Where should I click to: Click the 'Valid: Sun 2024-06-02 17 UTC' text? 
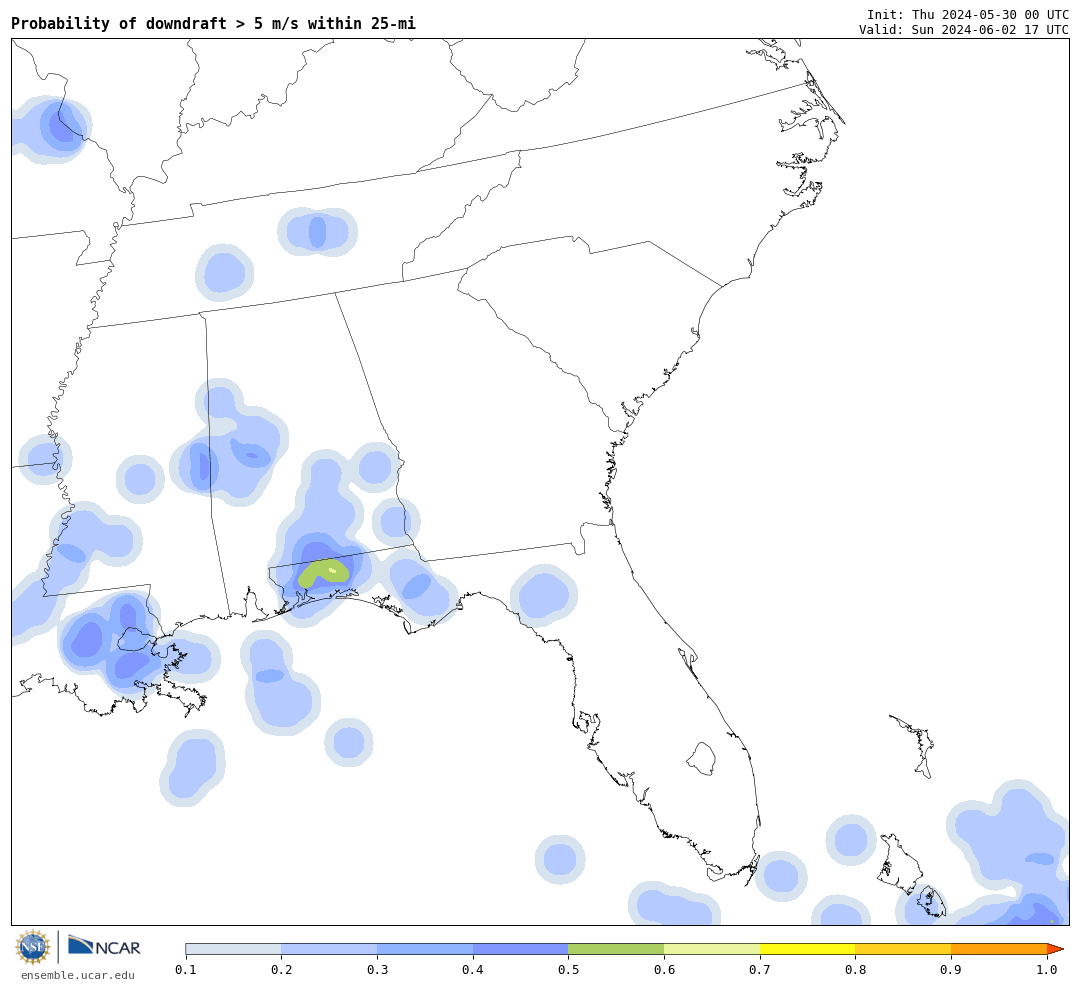pyautogui.click(x=964, y=30)
